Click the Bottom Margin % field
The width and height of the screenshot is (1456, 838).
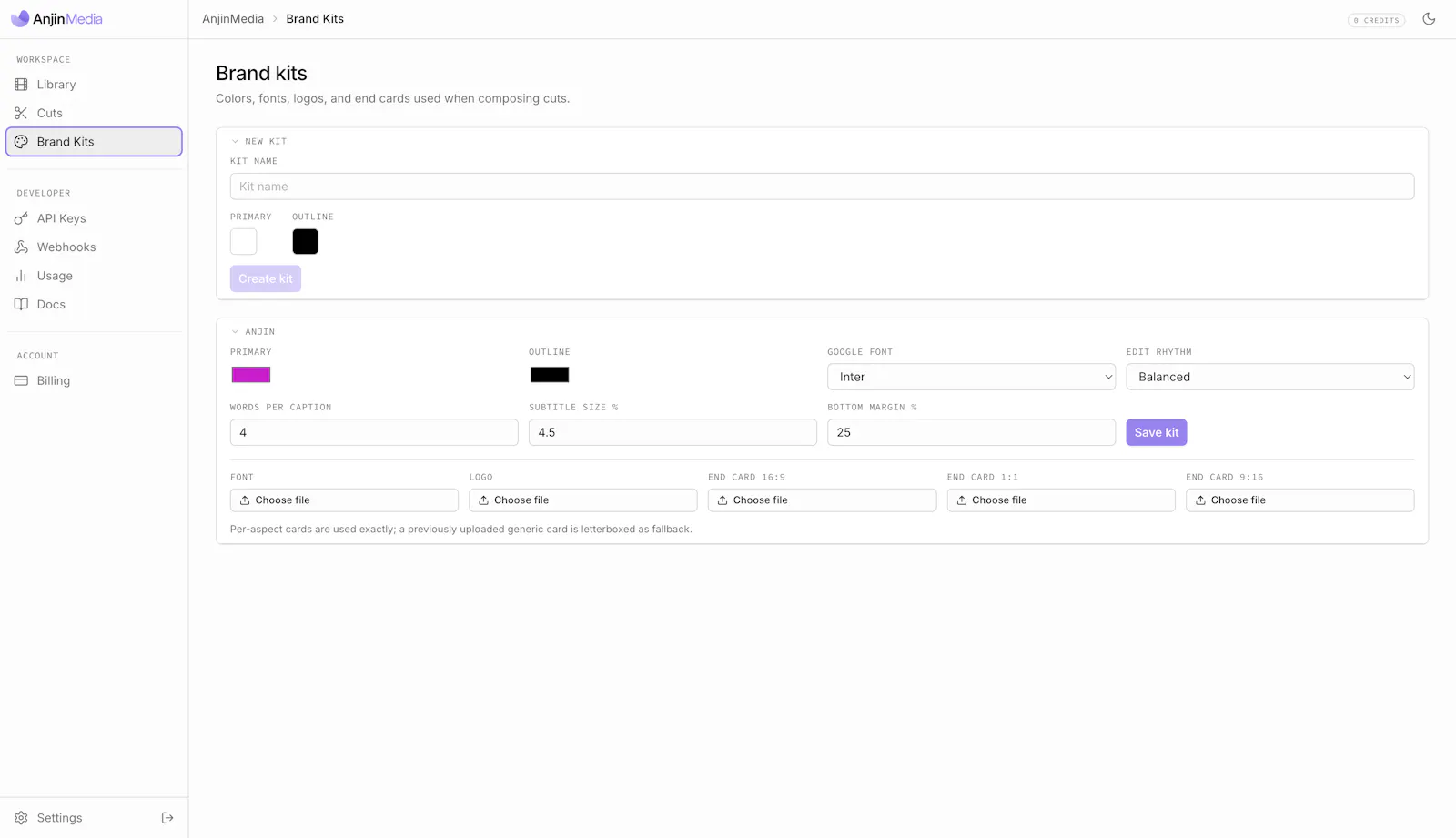tap(971, 432)
